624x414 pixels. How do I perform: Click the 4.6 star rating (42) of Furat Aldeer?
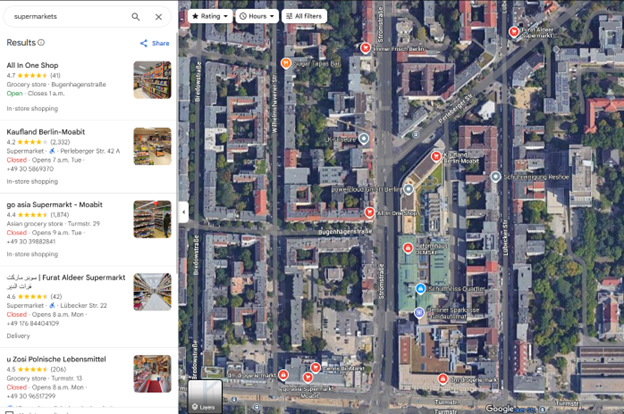click(x=34, y=297)
